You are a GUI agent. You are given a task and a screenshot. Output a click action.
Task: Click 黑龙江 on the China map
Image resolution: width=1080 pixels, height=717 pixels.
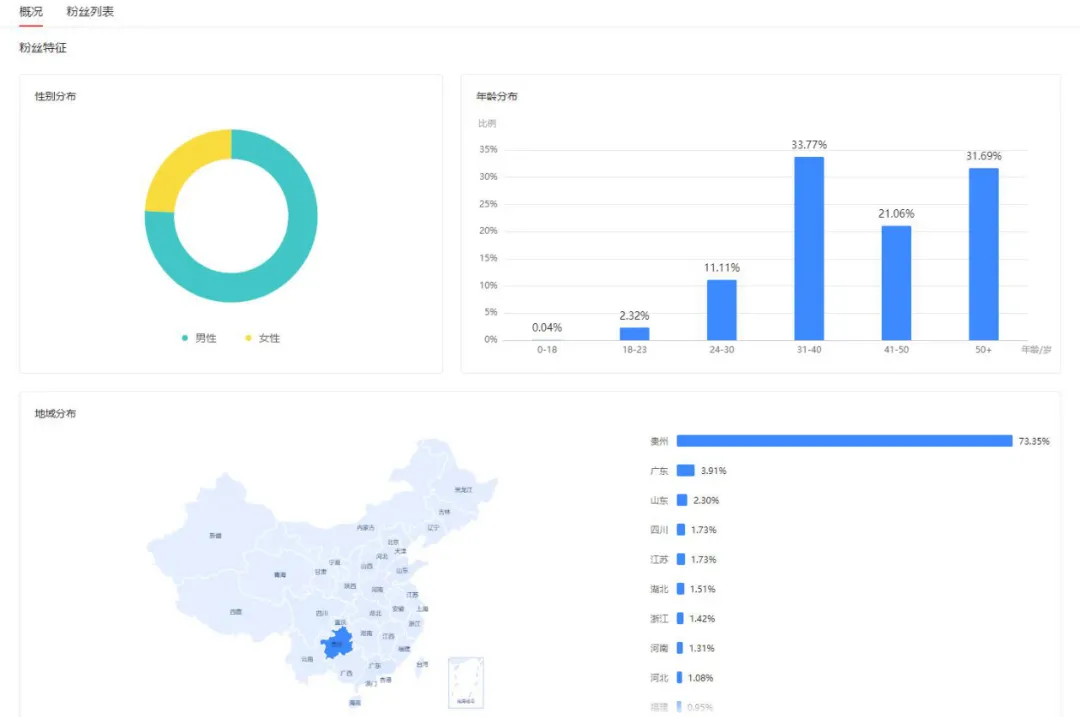[x=464, y=490]
